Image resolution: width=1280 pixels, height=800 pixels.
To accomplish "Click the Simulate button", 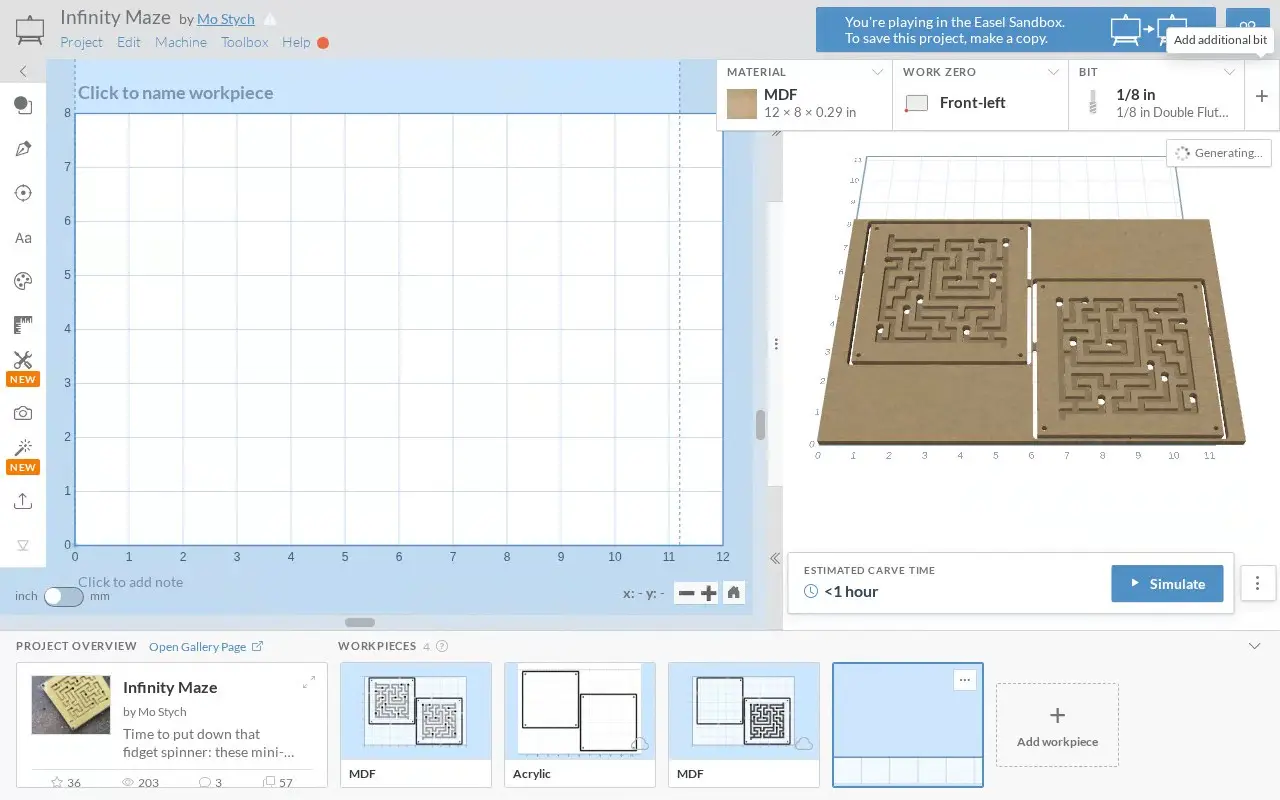I will [1167, 583].
